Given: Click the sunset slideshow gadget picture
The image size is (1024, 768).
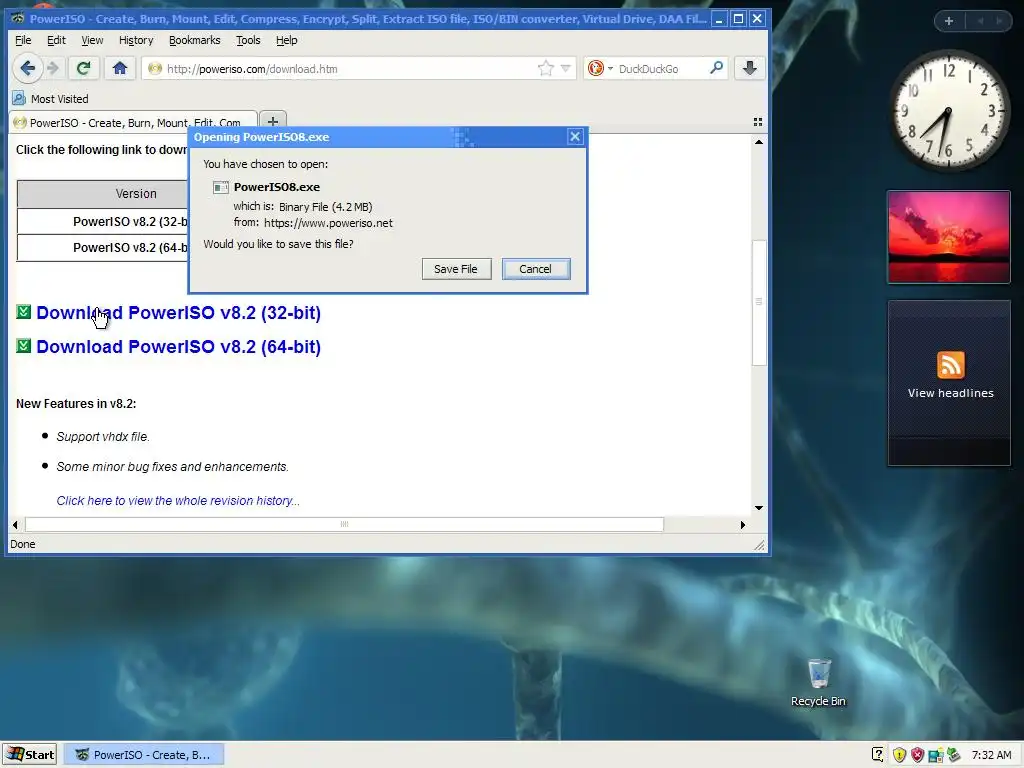Looking at the screenshot, I should tap(949, 237).
